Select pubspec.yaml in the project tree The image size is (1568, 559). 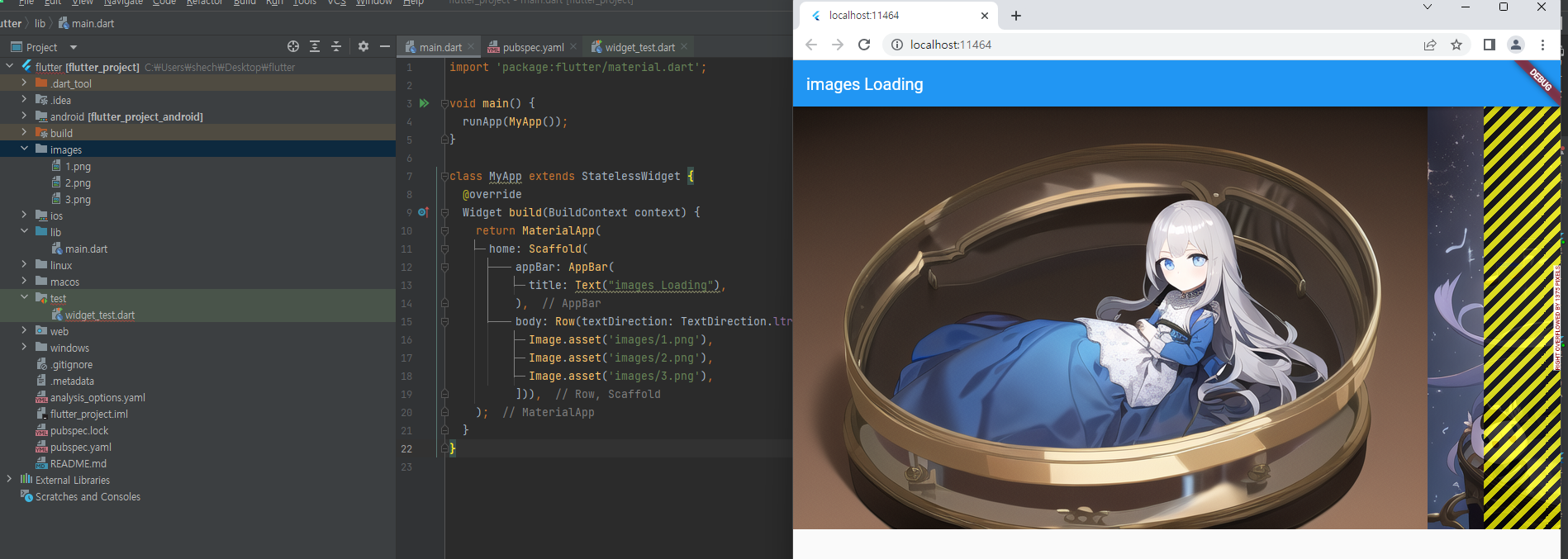click(80, 447)
